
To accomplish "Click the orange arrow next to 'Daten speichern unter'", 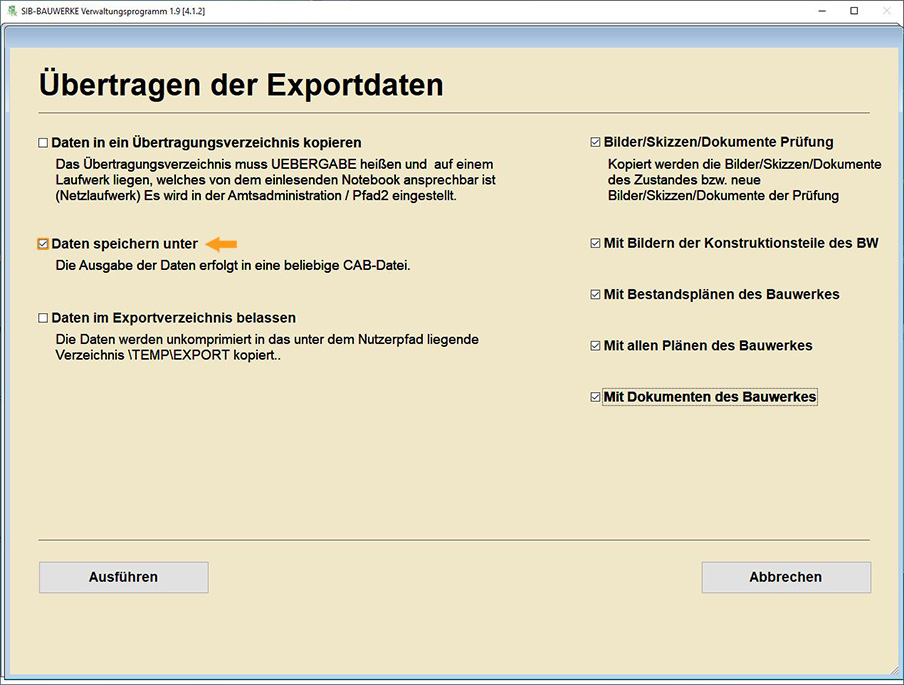I will point(221,244).
